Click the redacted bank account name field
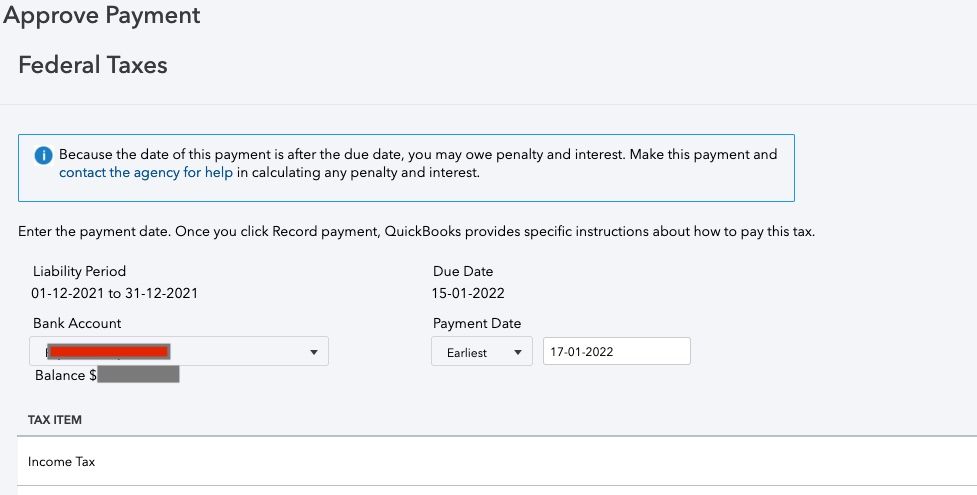 tap(110, 351)
